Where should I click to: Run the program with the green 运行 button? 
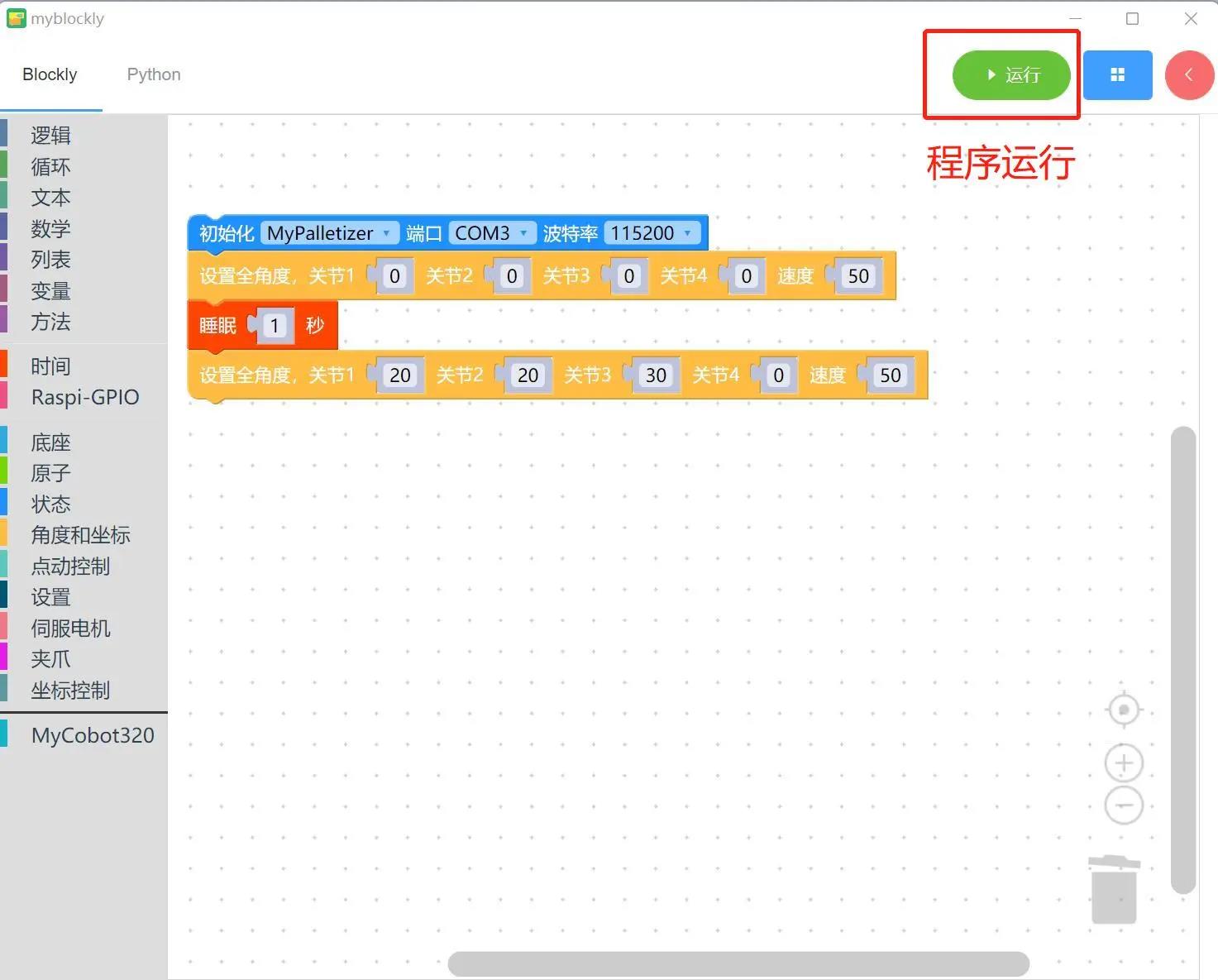[1010, 75]
